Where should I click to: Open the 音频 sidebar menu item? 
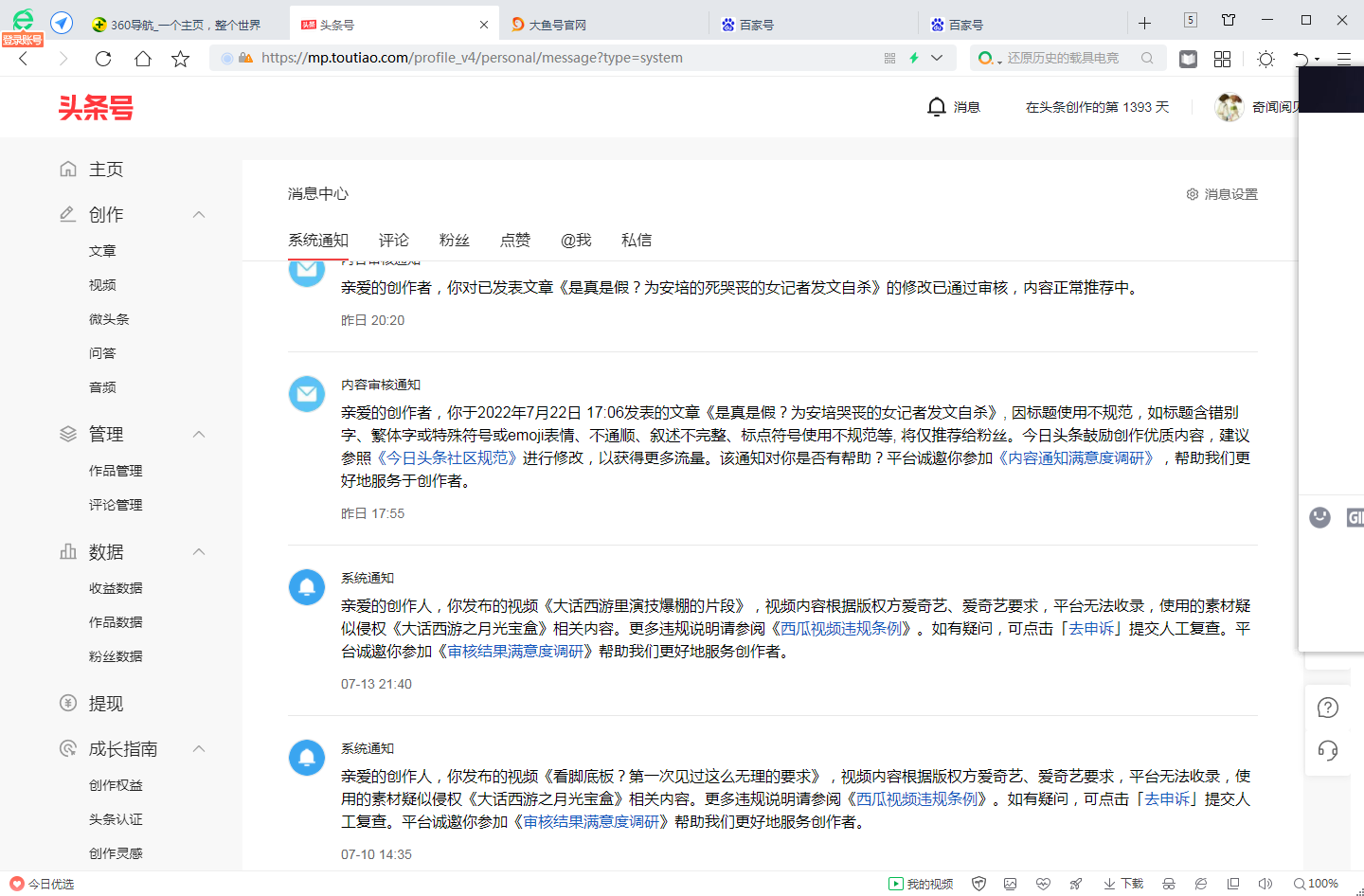coord(102,387)
